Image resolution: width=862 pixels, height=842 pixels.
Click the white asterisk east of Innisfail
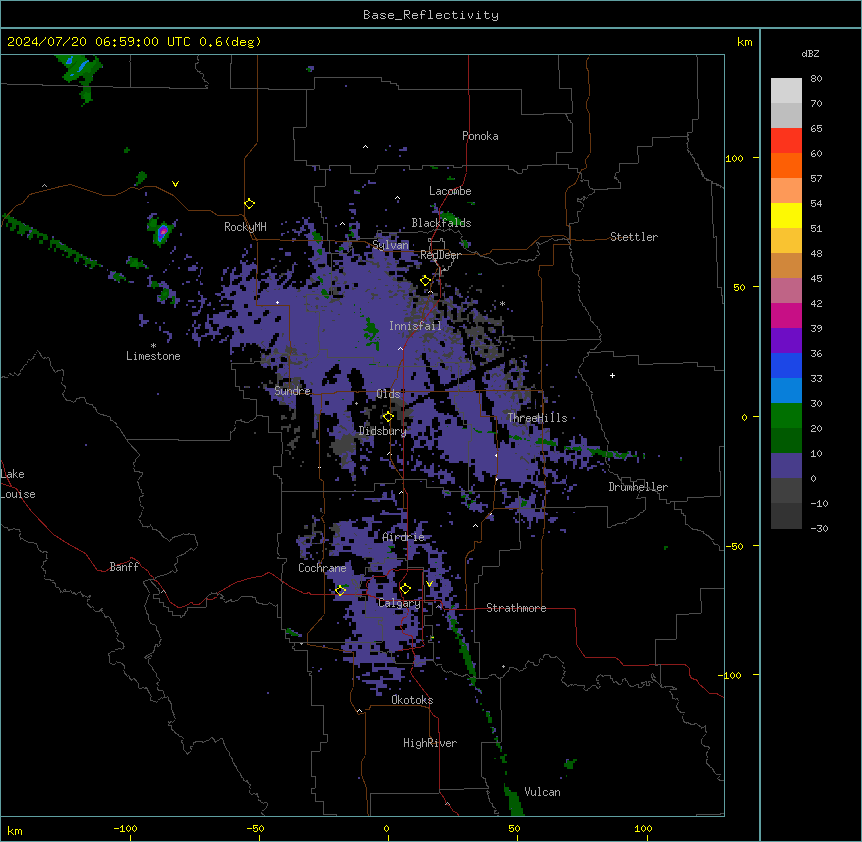click(x=502, y=303)
